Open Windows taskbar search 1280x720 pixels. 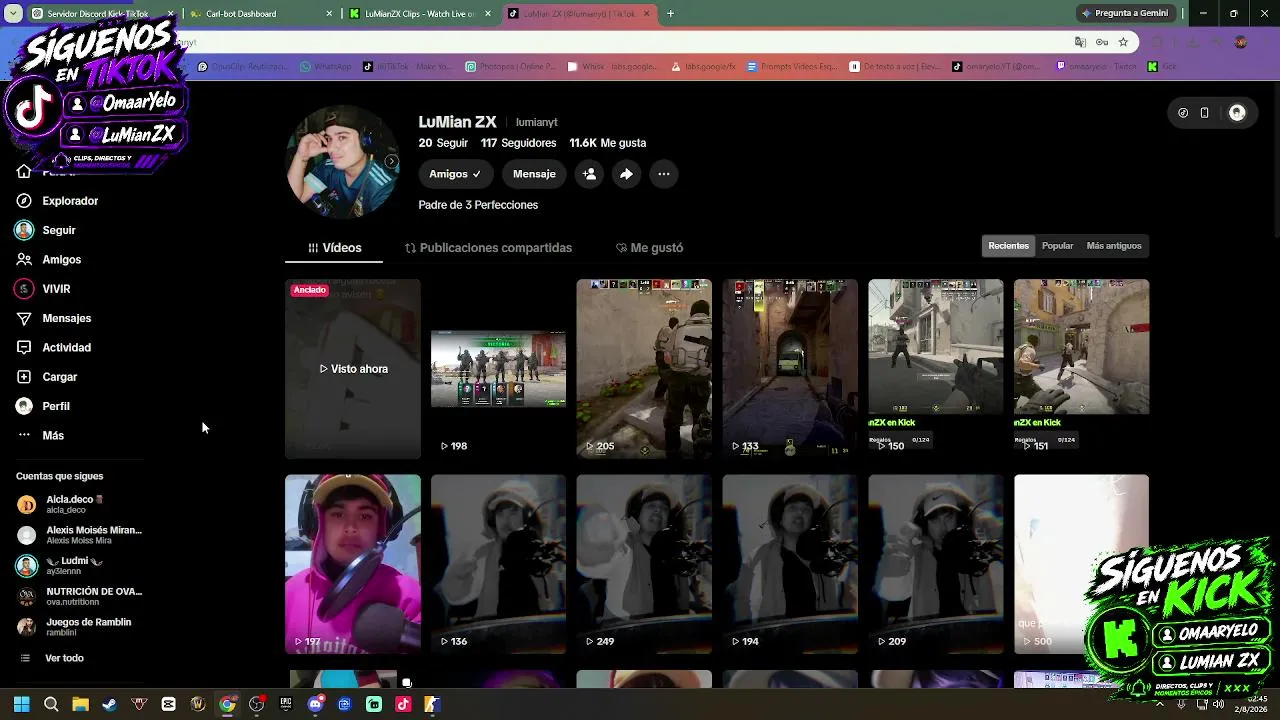[x=51, y=704]
